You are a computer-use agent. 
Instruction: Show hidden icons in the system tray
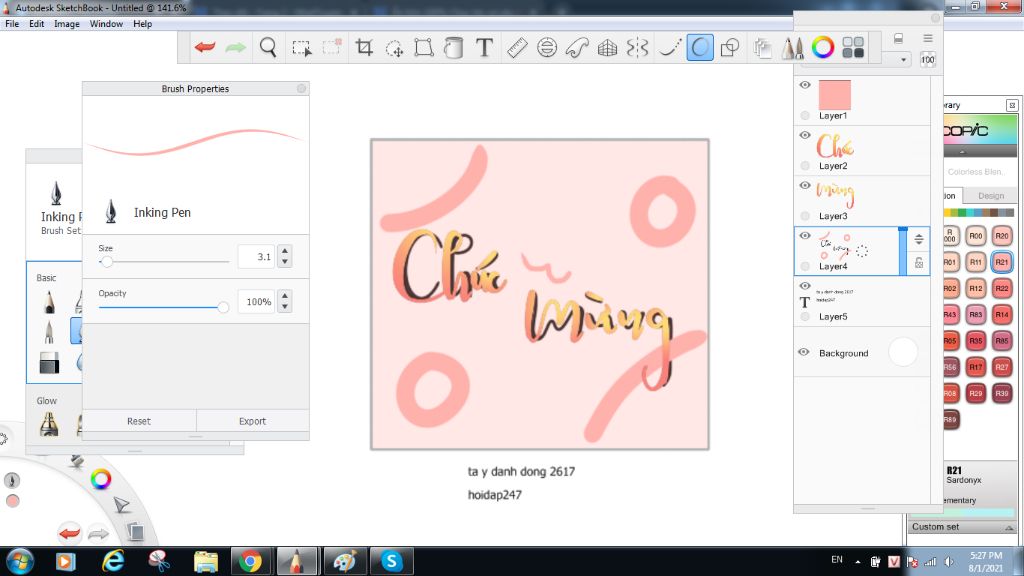[x=857, y=562]
